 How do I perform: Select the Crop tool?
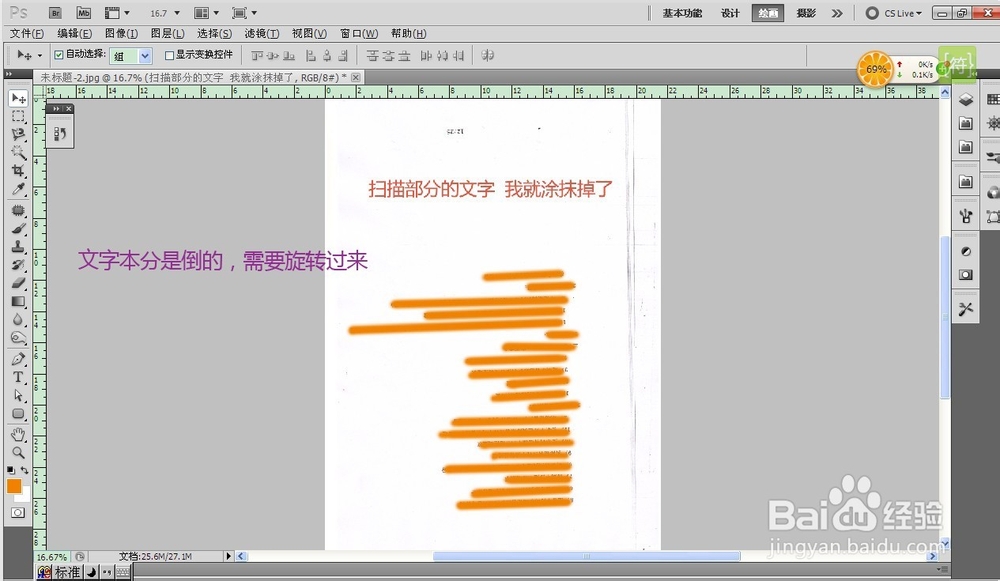(x=18, y=170)
